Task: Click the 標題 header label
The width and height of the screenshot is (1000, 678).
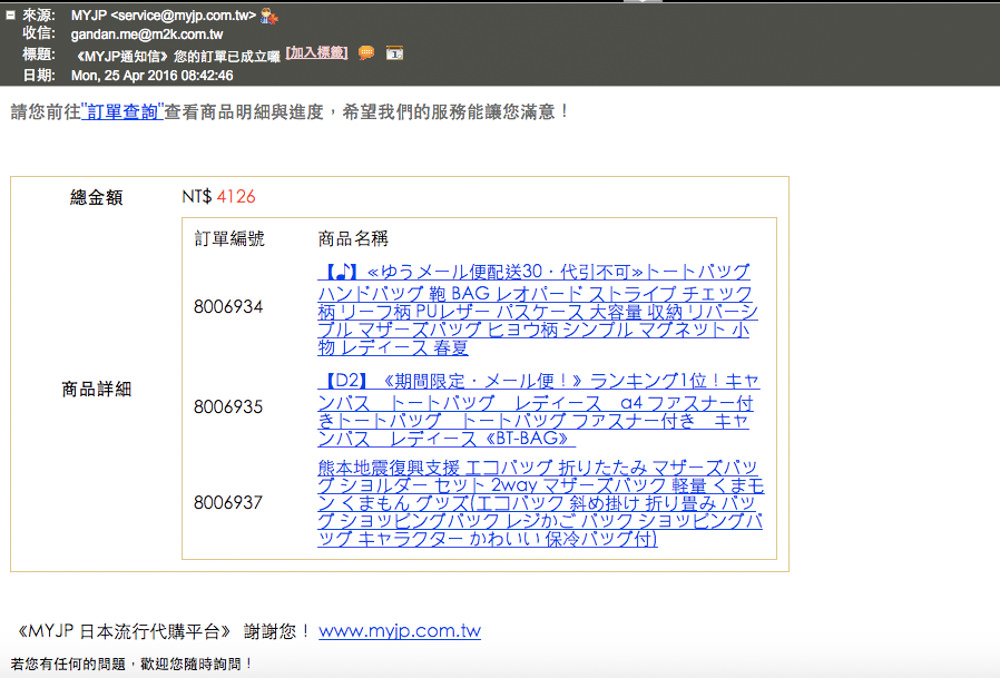Action: click(x=39, y=54)
